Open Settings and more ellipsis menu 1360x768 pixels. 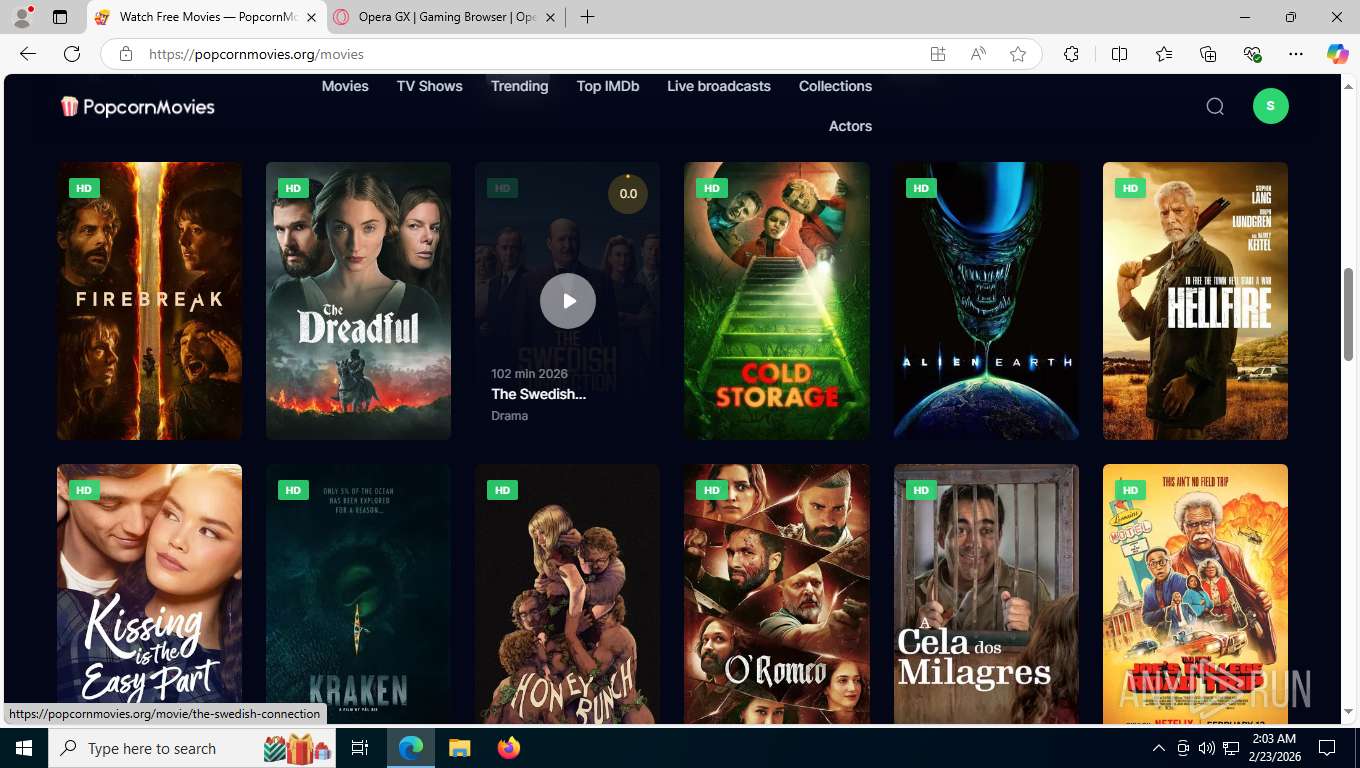1296,54
